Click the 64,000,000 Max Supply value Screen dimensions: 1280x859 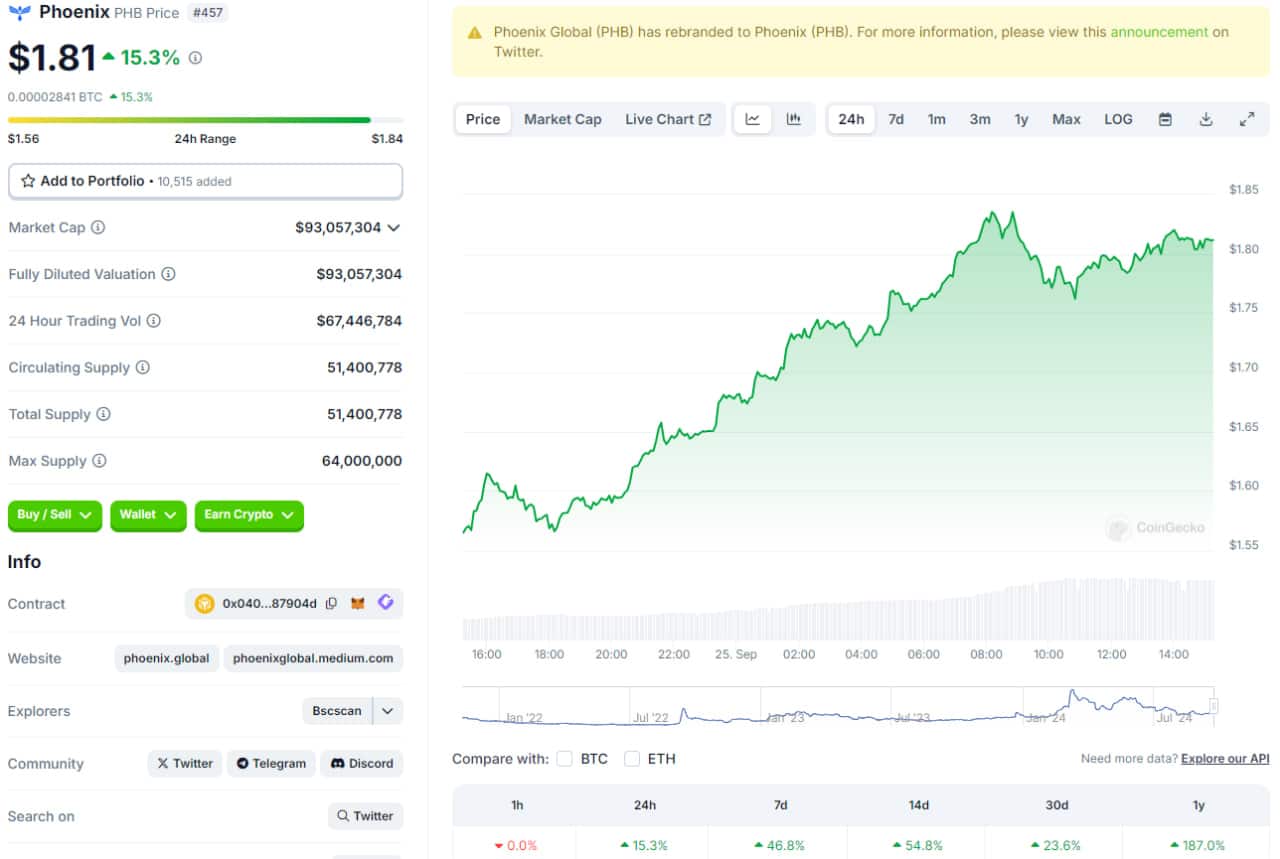click(362, 461)
